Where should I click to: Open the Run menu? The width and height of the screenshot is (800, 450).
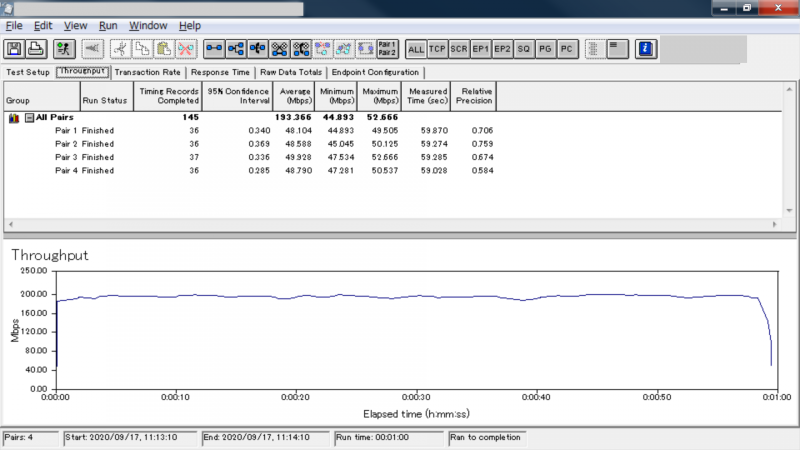108,25
